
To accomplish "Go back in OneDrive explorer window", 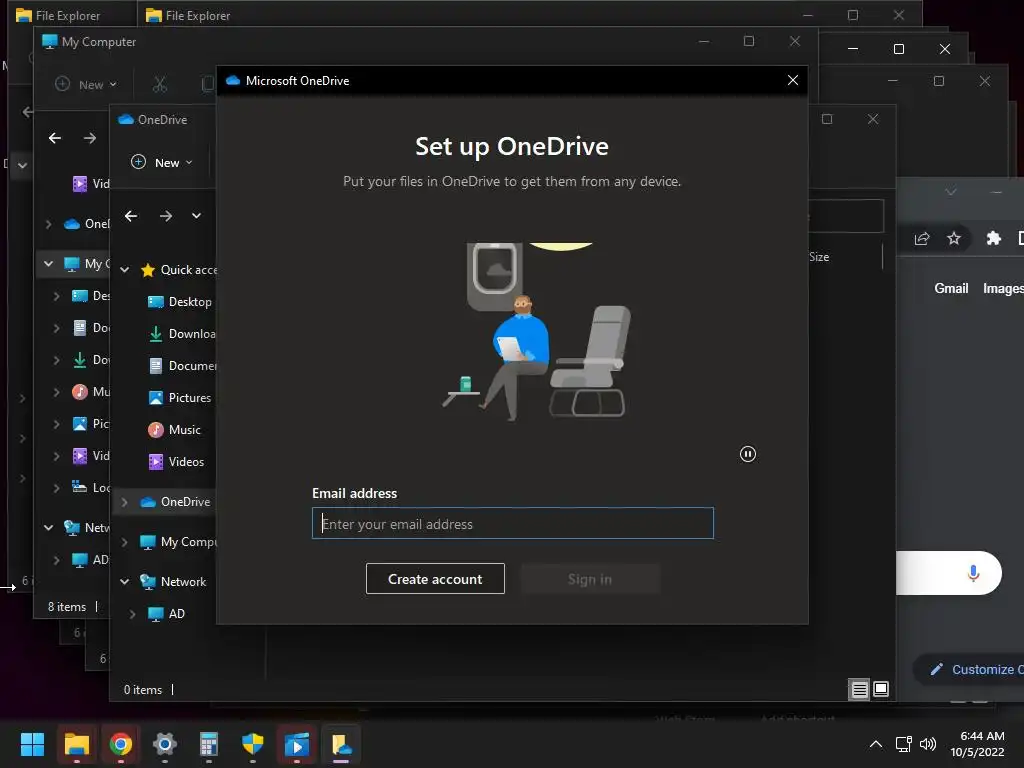I will (x=131, y=216).
